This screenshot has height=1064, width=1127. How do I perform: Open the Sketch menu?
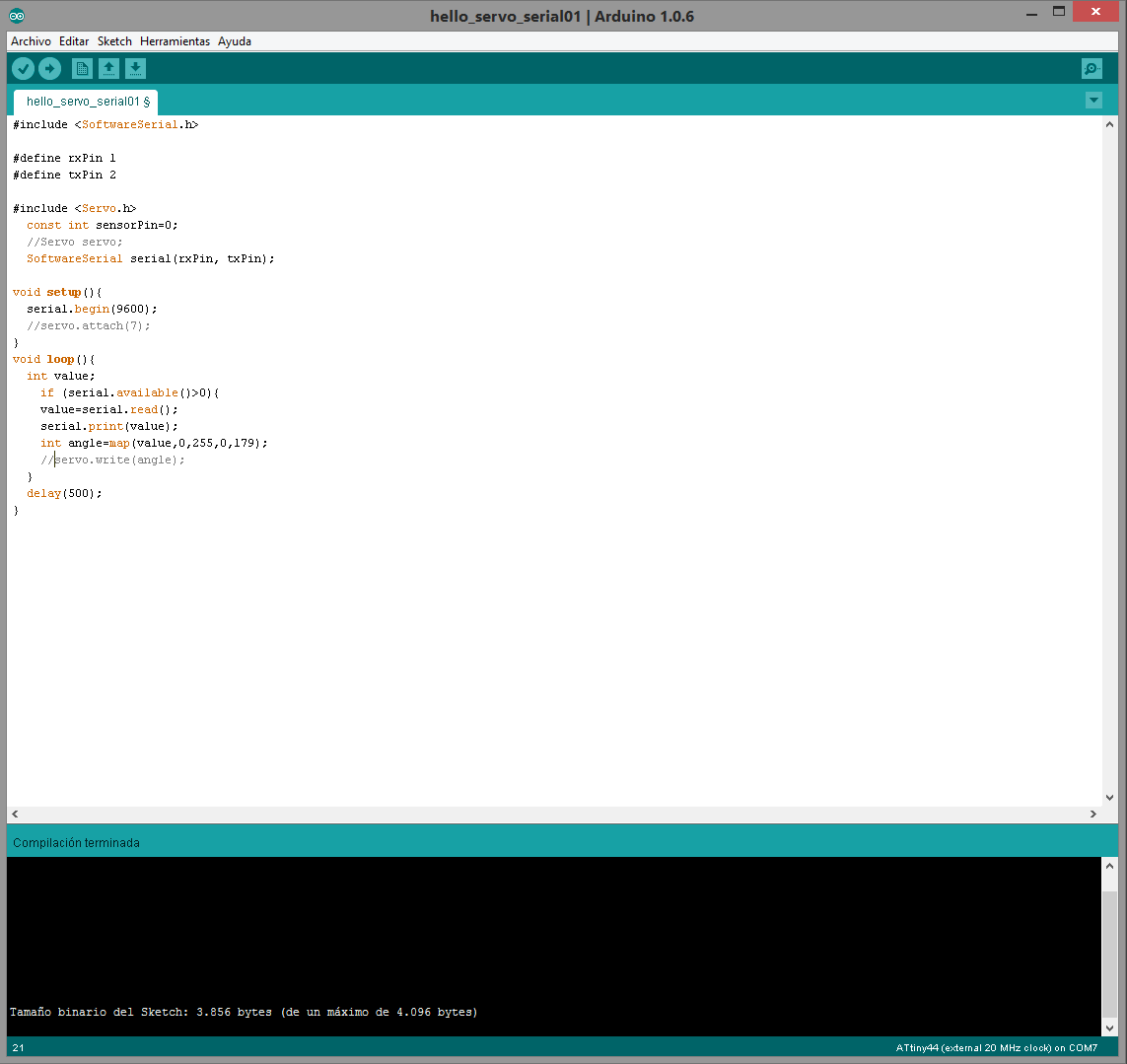click(115, 41)
